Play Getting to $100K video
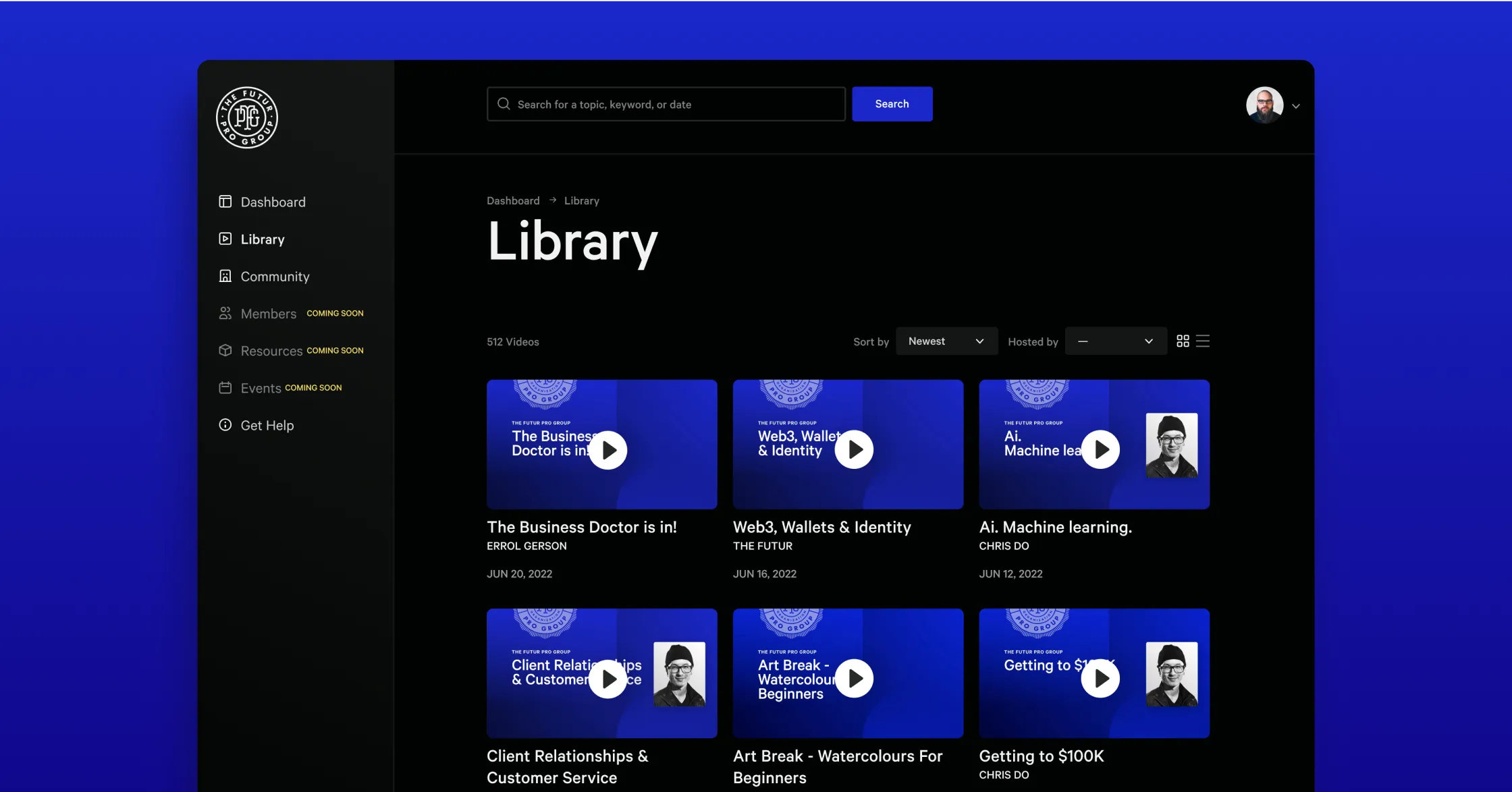1512x792 pixels. [x=1100, y=679]
